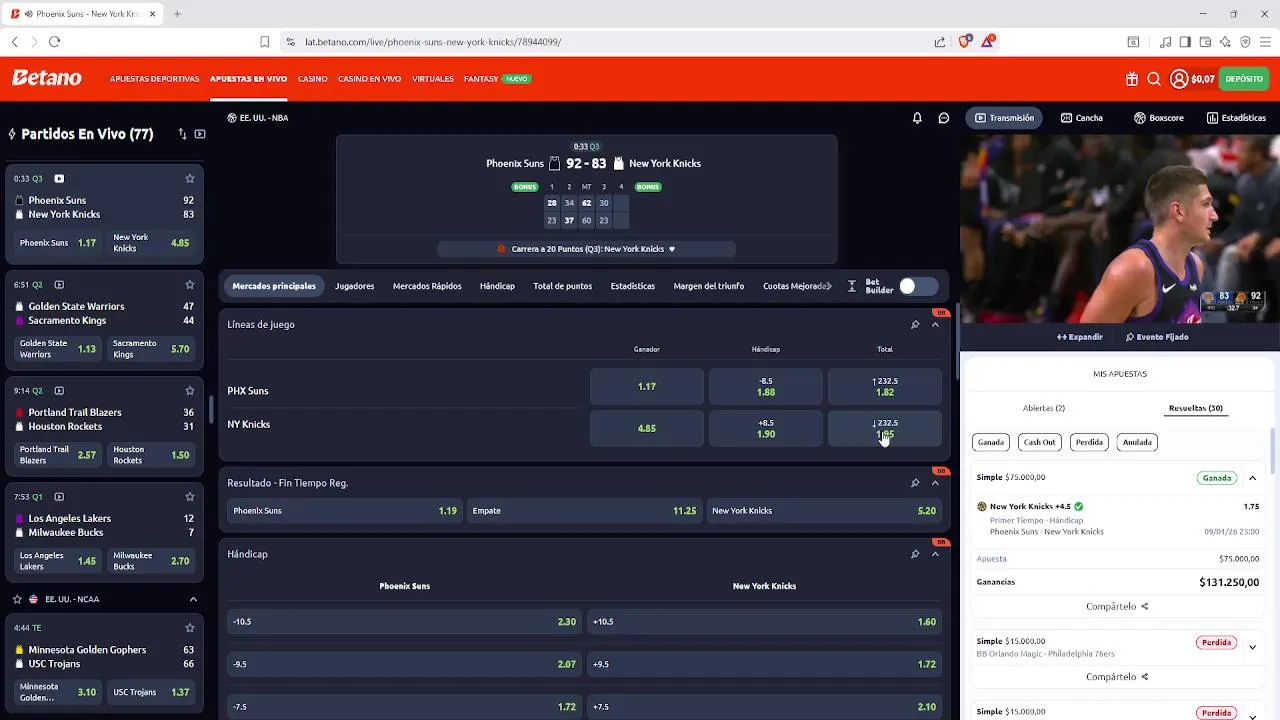Select NY Knicks handicap +8.5 at 1.90
Screen dimensions: 1280x720
(766, 428)
